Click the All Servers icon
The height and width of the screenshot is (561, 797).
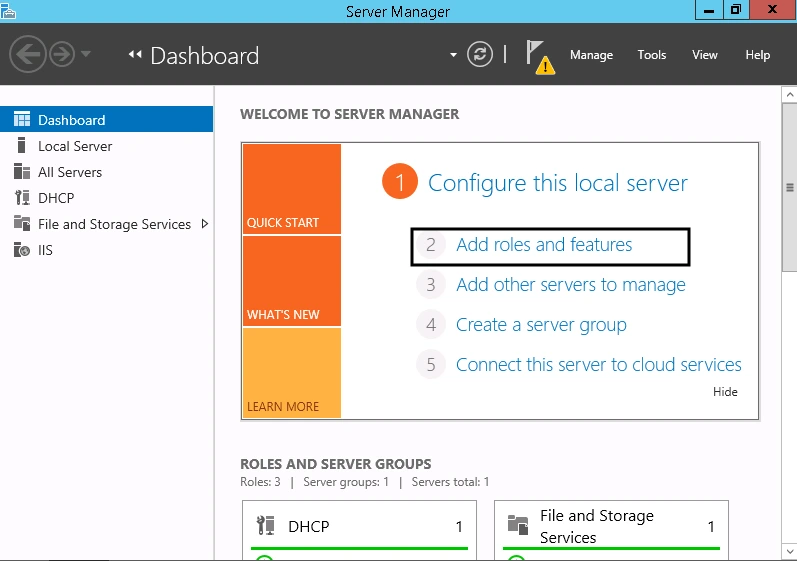[x=22, y=171]
